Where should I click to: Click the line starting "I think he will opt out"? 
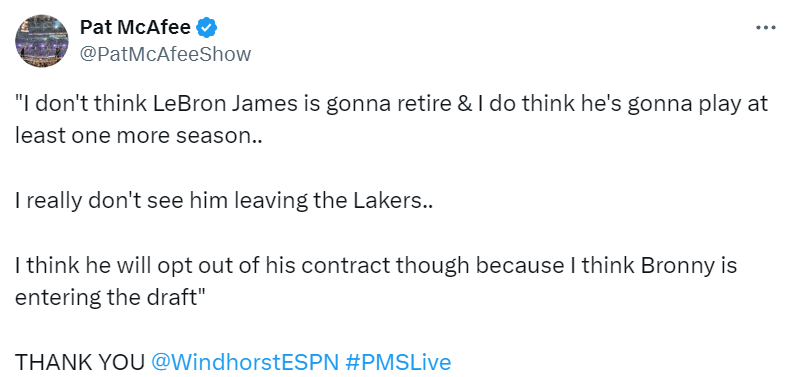[376, 266]
